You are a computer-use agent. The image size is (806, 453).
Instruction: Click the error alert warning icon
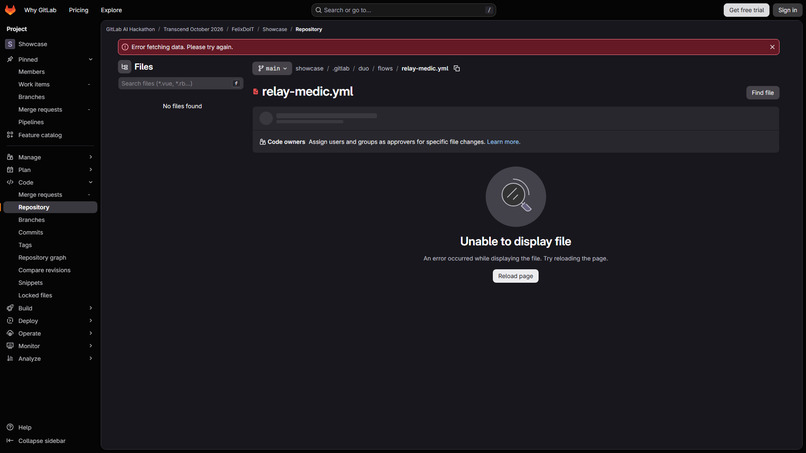tap(125, 47)
